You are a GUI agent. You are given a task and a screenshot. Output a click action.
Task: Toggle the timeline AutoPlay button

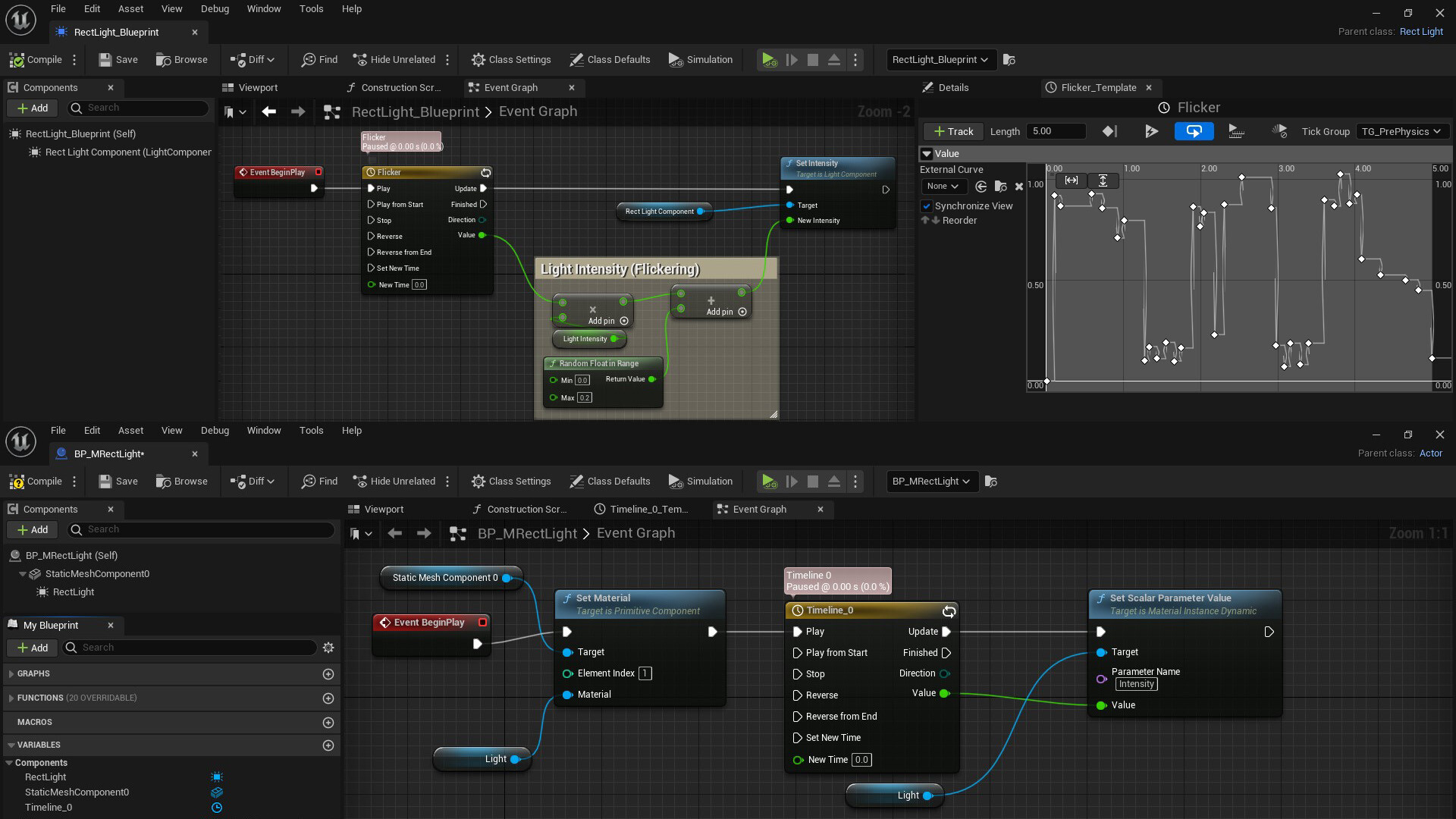(x=1151, y=131)
